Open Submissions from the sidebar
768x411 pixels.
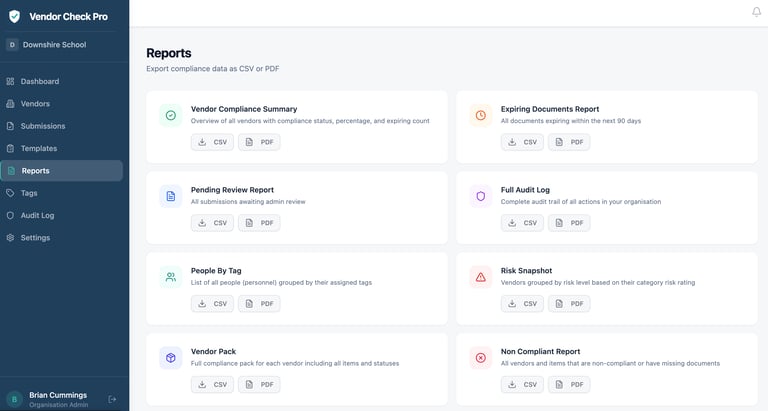click(43, 126)
